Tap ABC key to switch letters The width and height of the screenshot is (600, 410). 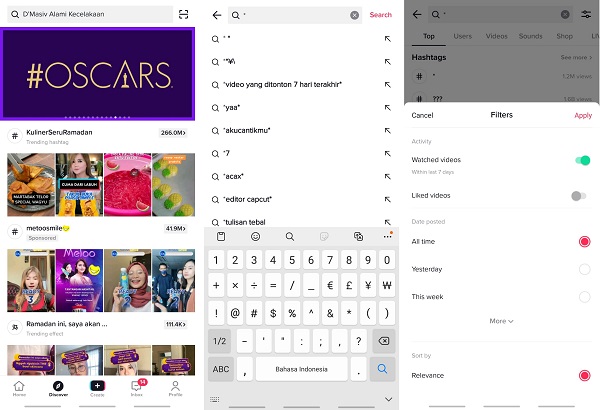click(221, 369)
